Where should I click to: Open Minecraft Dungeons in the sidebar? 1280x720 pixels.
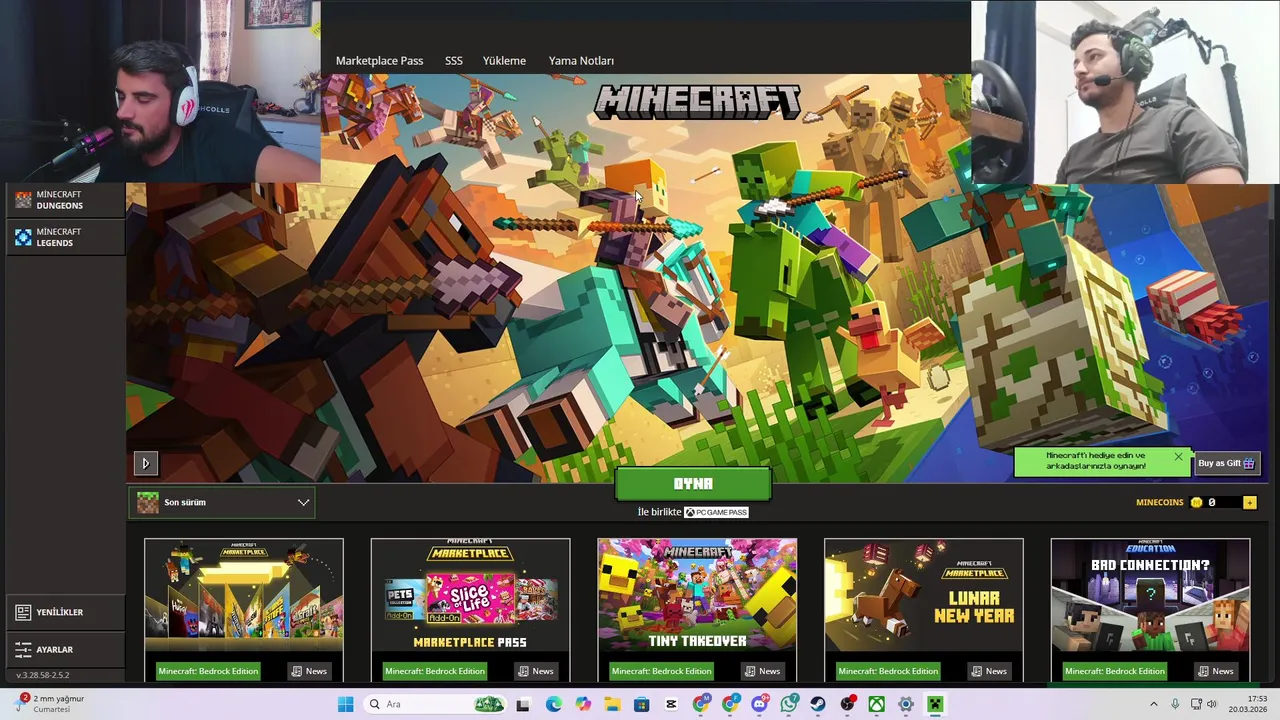point(64,200)
